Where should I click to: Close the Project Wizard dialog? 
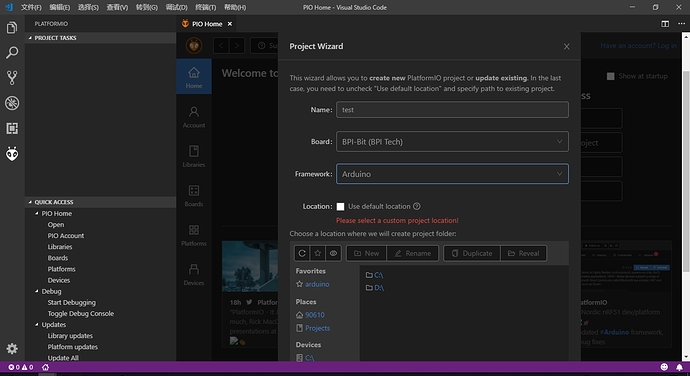click(566, 47)
